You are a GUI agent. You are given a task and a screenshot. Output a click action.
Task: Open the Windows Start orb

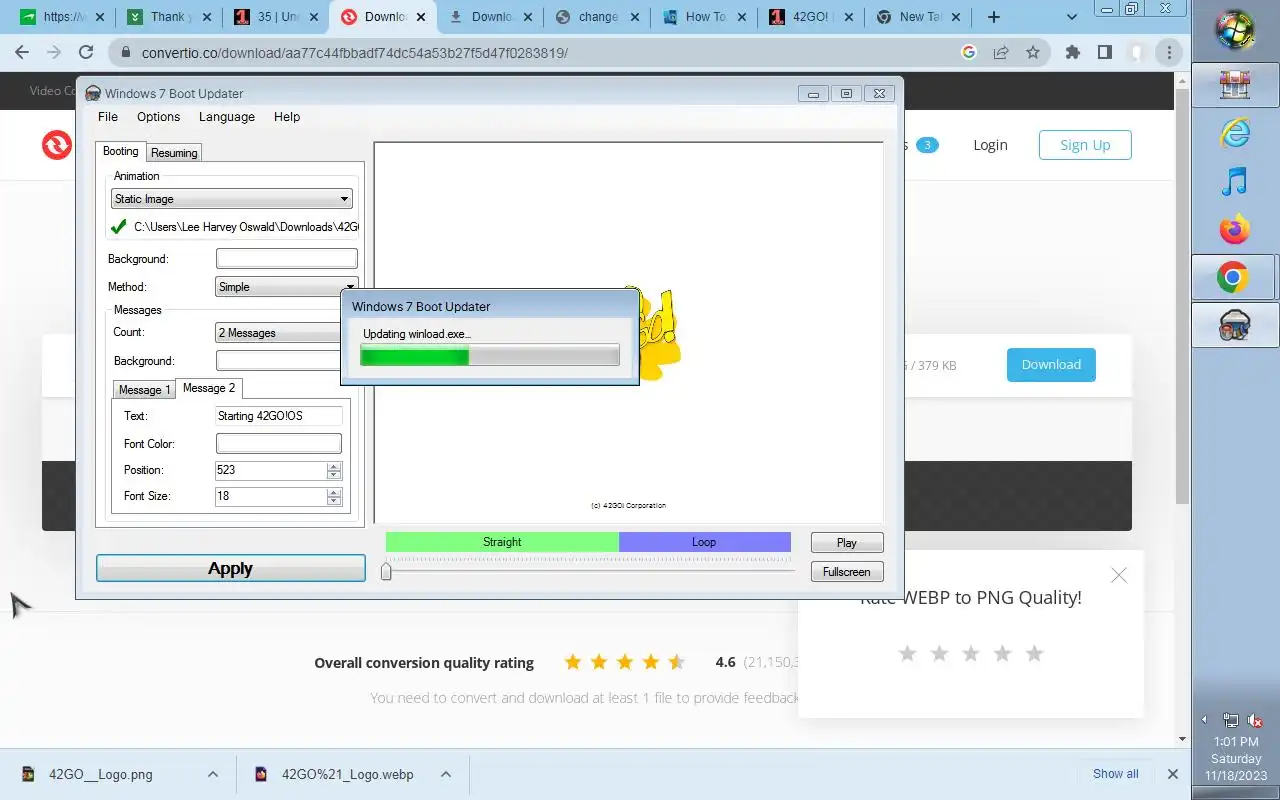point(1235,30)
